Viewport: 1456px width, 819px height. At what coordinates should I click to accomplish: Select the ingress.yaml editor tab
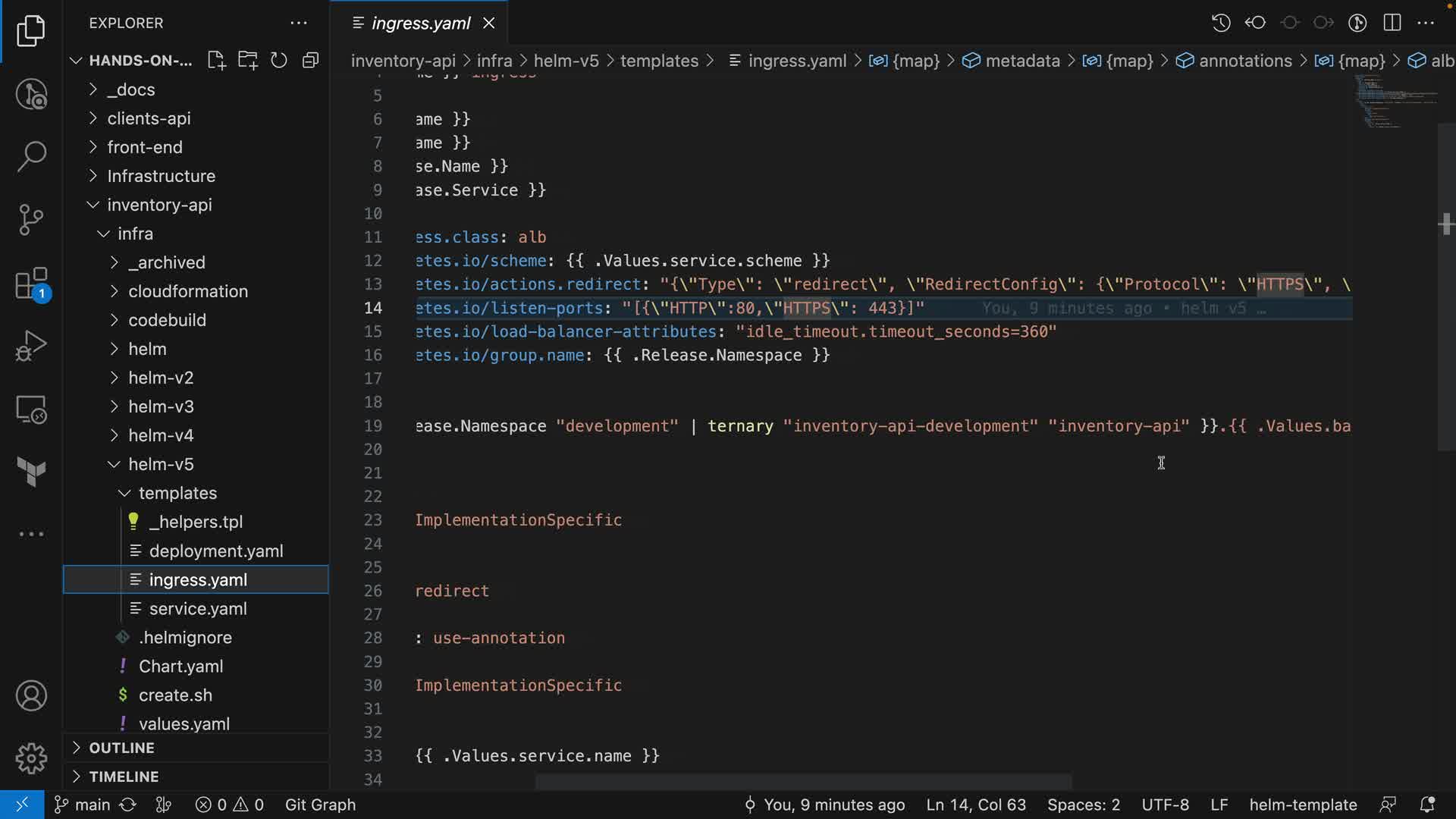(x=421, y=24)
